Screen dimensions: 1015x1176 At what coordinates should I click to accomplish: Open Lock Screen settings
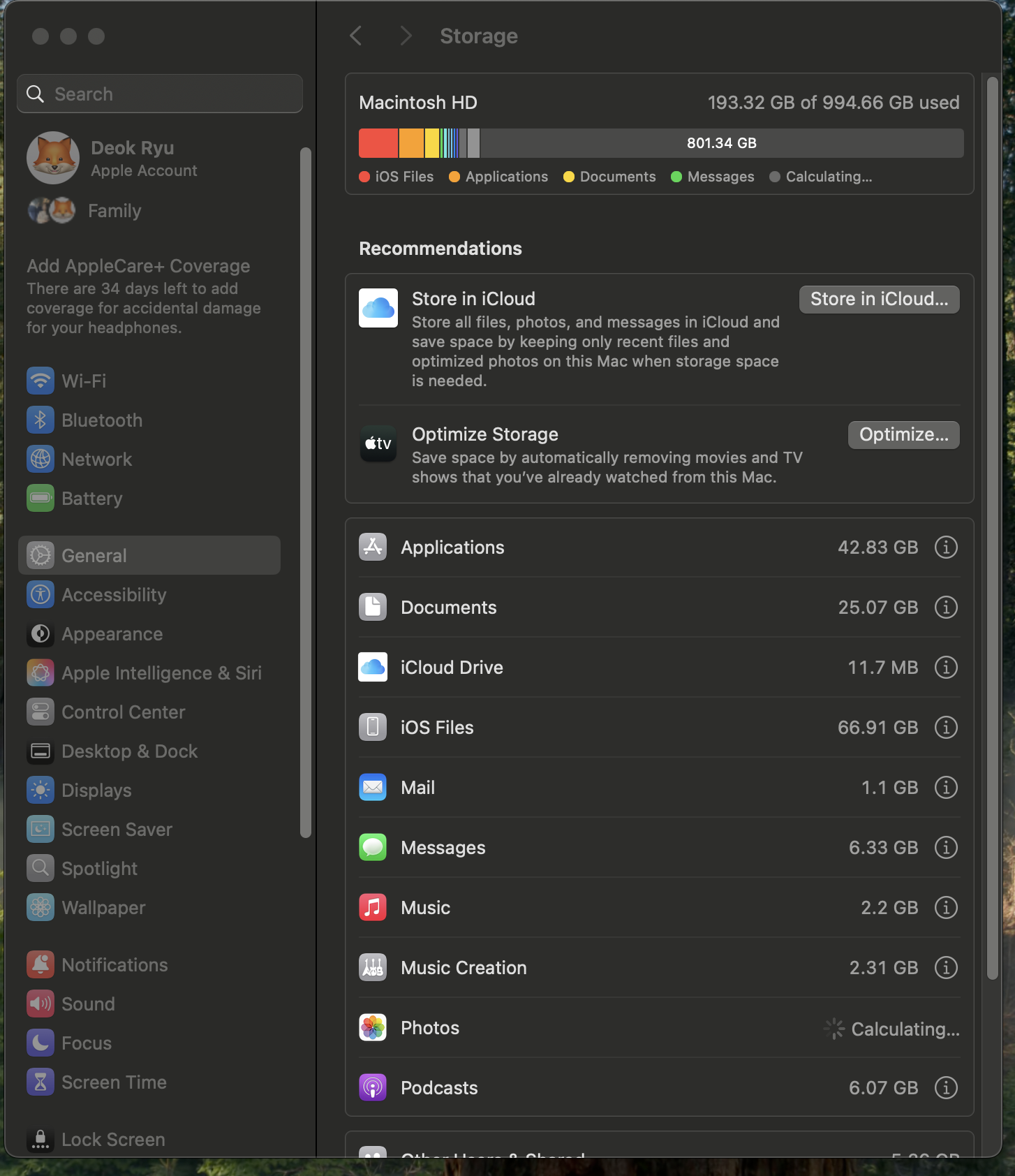149,1139
